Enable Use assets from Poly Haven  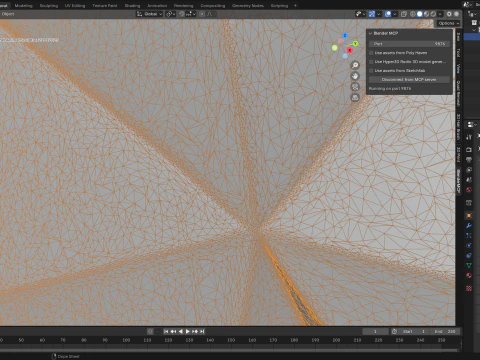point(371,53)
